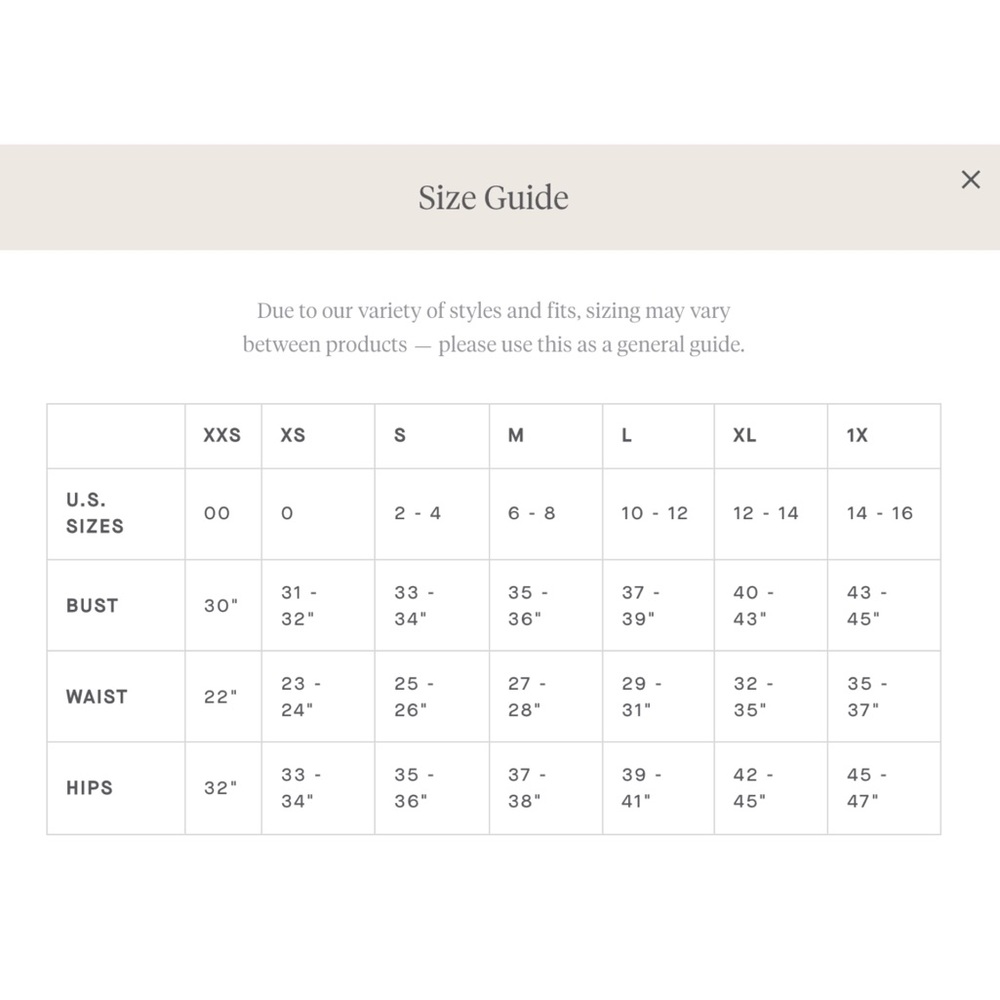Select the XS column header
The width and height of the screenshot is (1000, 1000).
coord(293,436)
